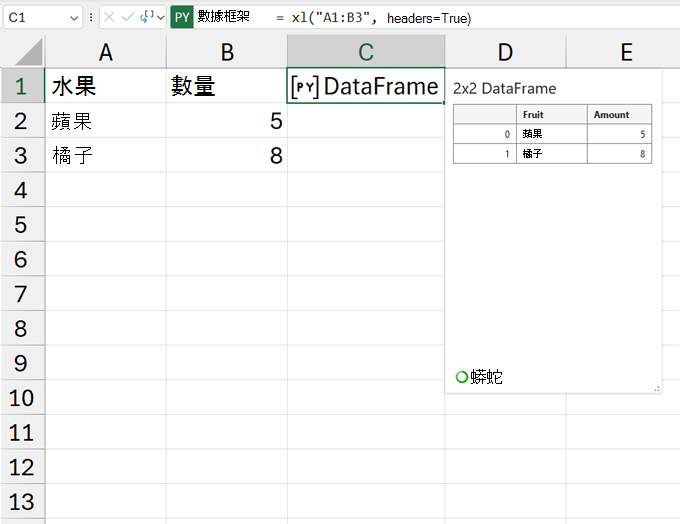Select row 3 header
This screenshot has width=680, height=524.
22,155
